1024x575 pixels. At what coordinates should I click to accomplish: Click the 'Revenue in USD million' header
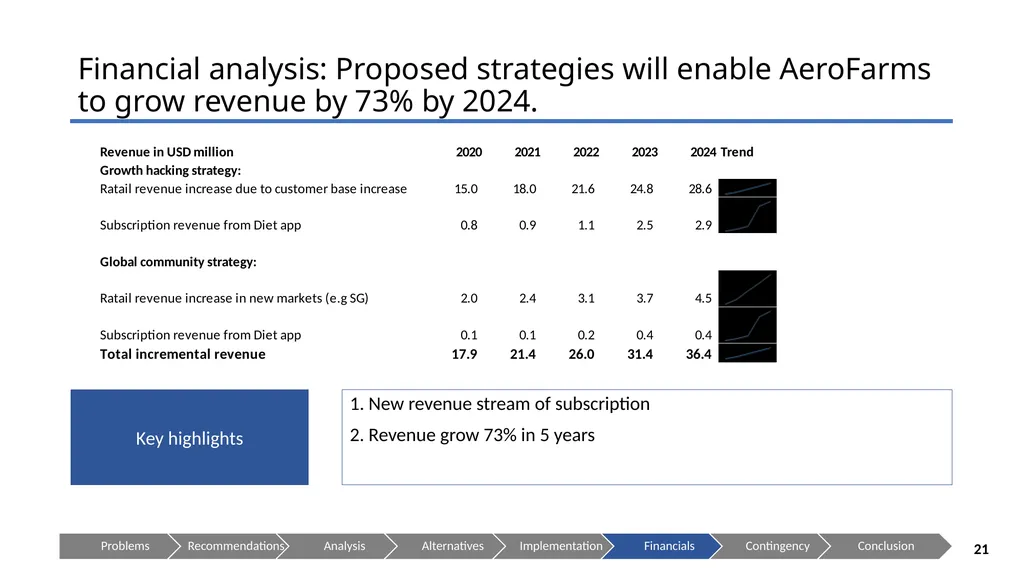pos(167,152)
